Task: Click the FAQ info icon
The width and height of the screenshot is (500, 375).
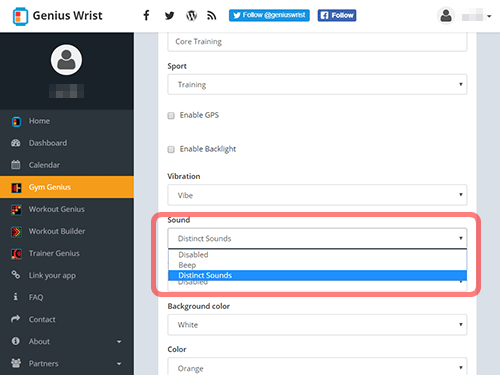Action: (x=15, y=296)
